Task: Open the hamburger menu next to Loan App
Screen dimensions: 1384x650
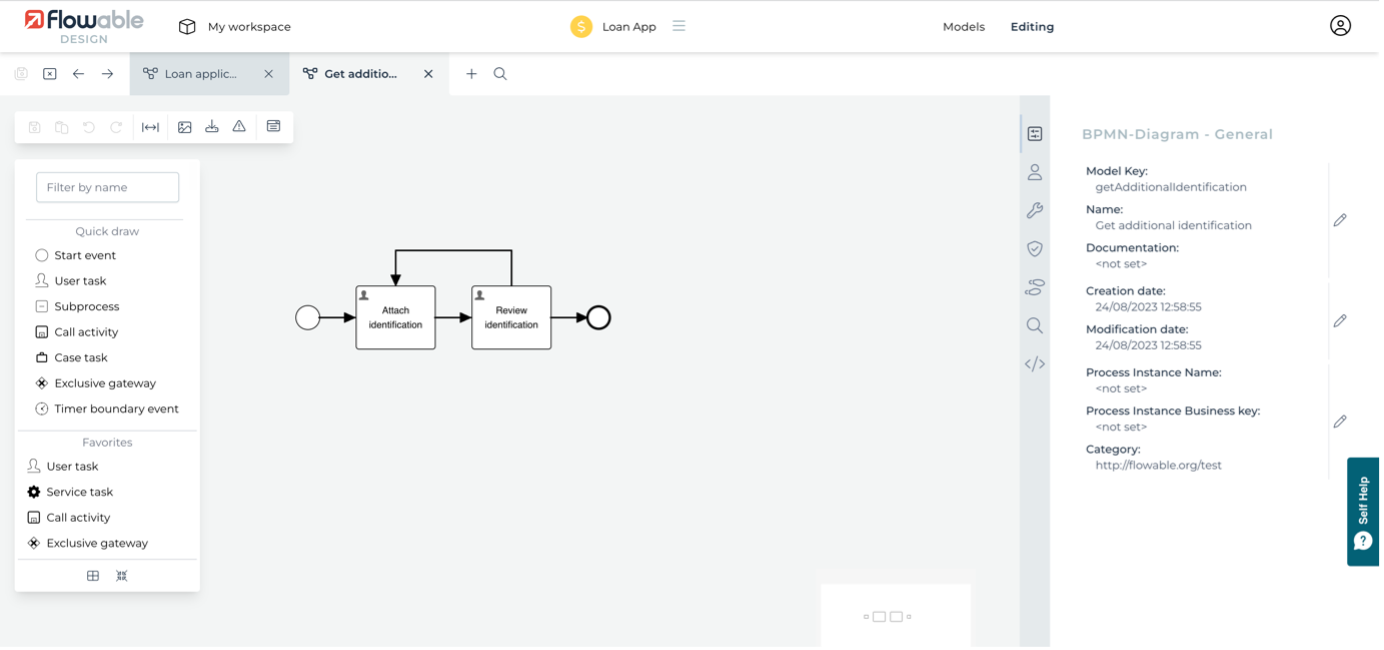Action: click(x=679, y=26)
